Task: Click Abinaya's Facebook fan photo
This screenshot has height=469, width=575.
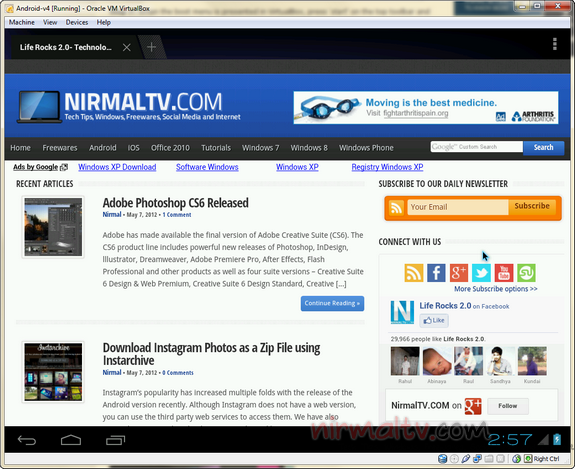Action: 437,361
